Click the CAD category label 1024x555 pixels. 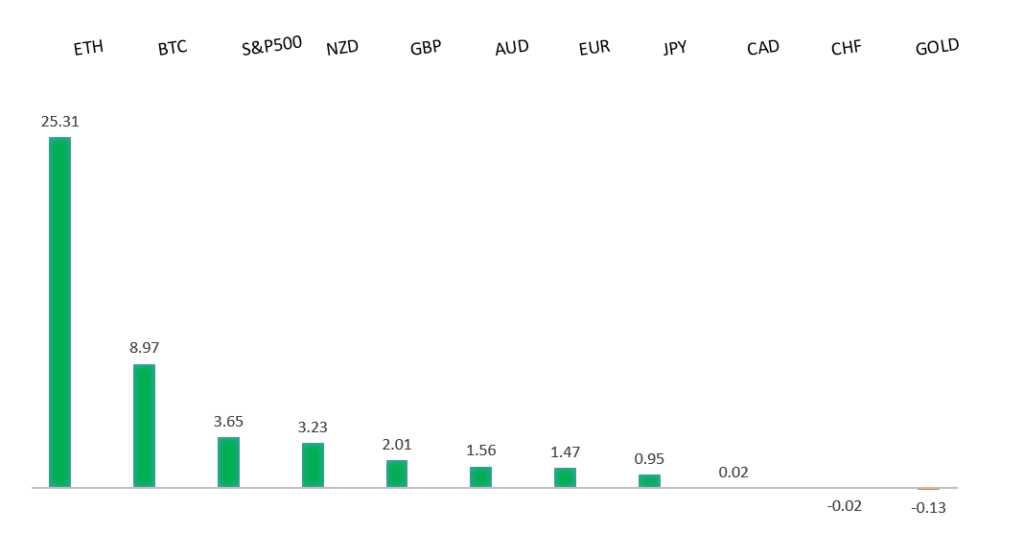point(763,48)
